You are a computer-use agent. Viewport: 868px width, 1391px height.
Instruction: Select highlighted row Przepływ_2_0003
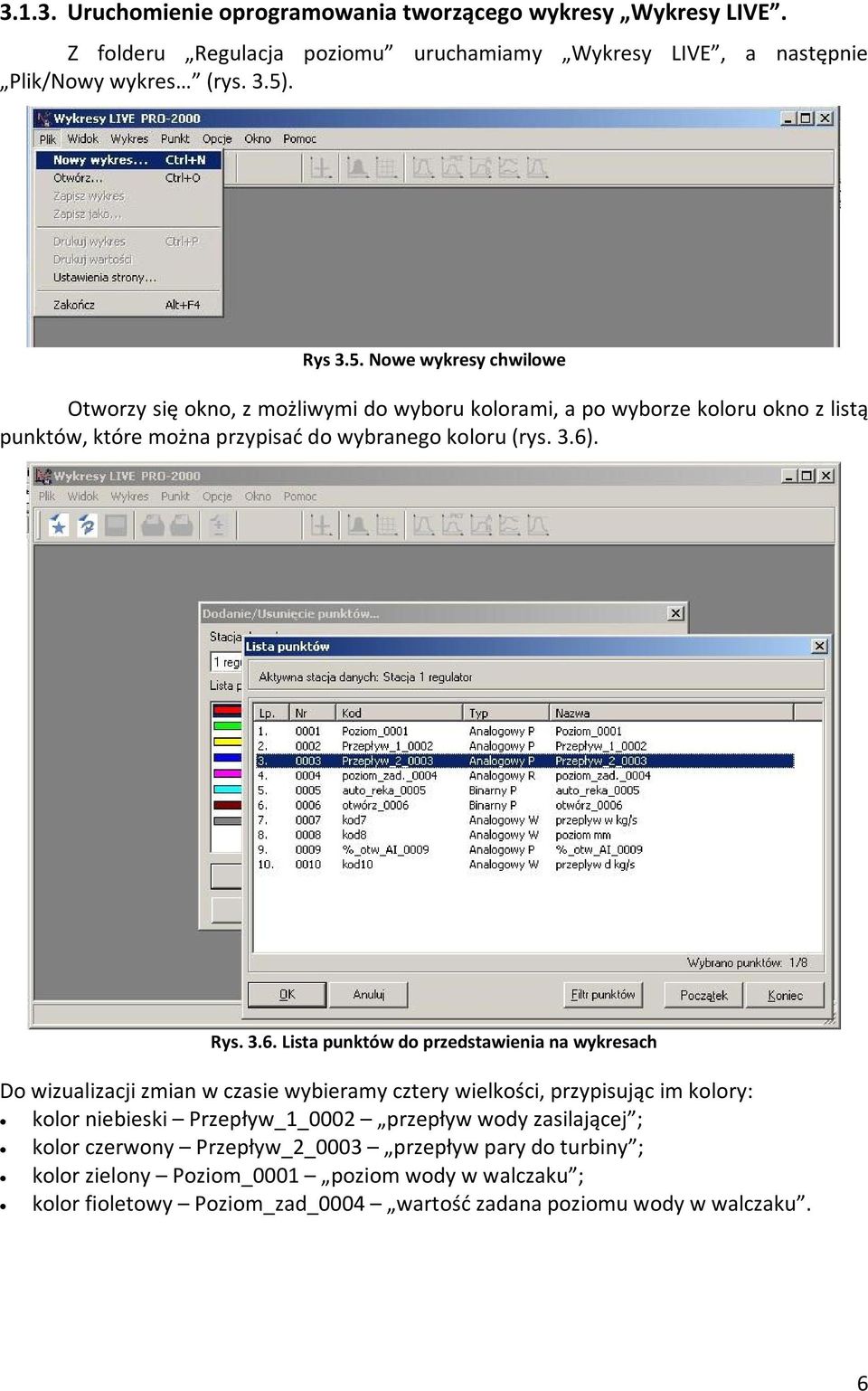tap(524, 761)
